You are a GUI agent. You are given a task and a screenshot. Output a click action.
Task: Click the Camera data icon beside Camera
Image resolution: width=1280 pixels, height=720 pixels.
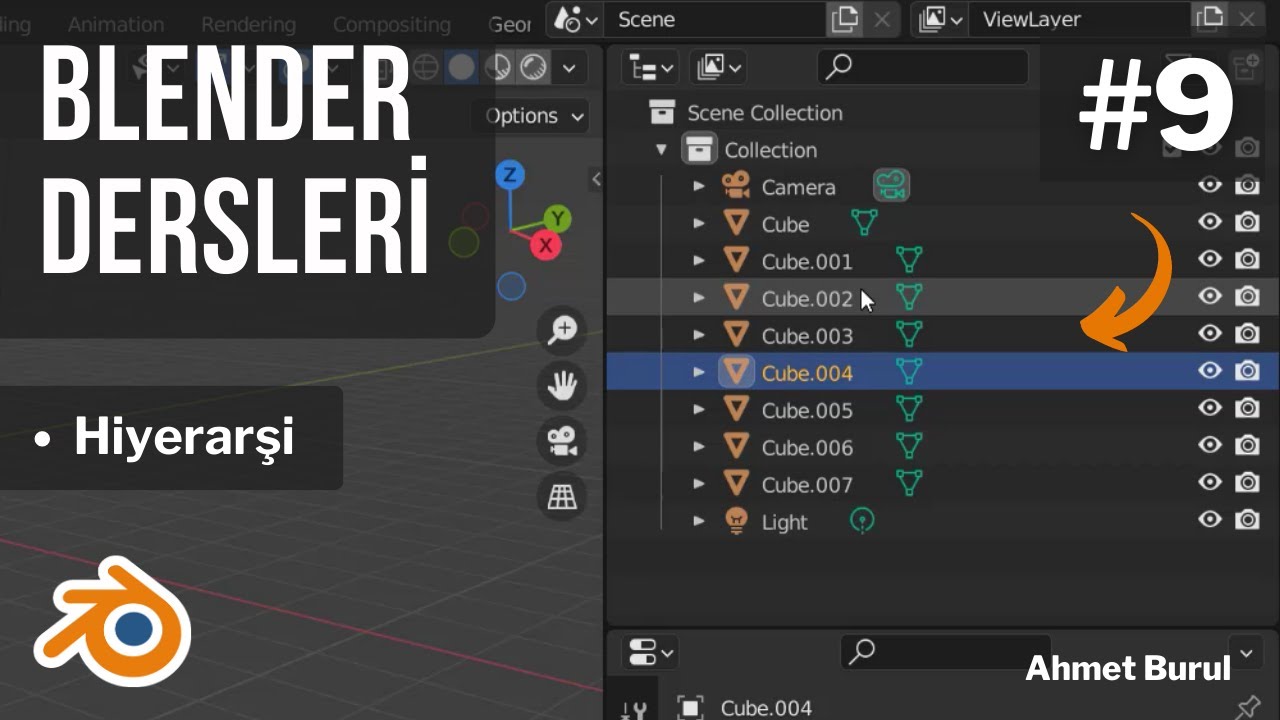(x=891, y=186)
